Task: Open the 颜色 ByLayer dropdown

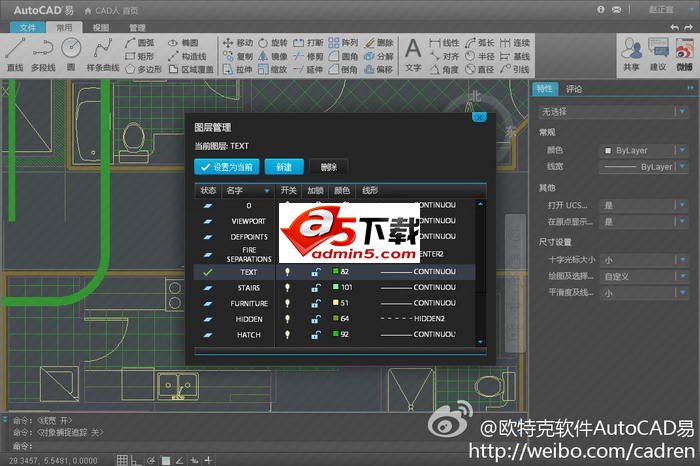Action: (643, 150)
